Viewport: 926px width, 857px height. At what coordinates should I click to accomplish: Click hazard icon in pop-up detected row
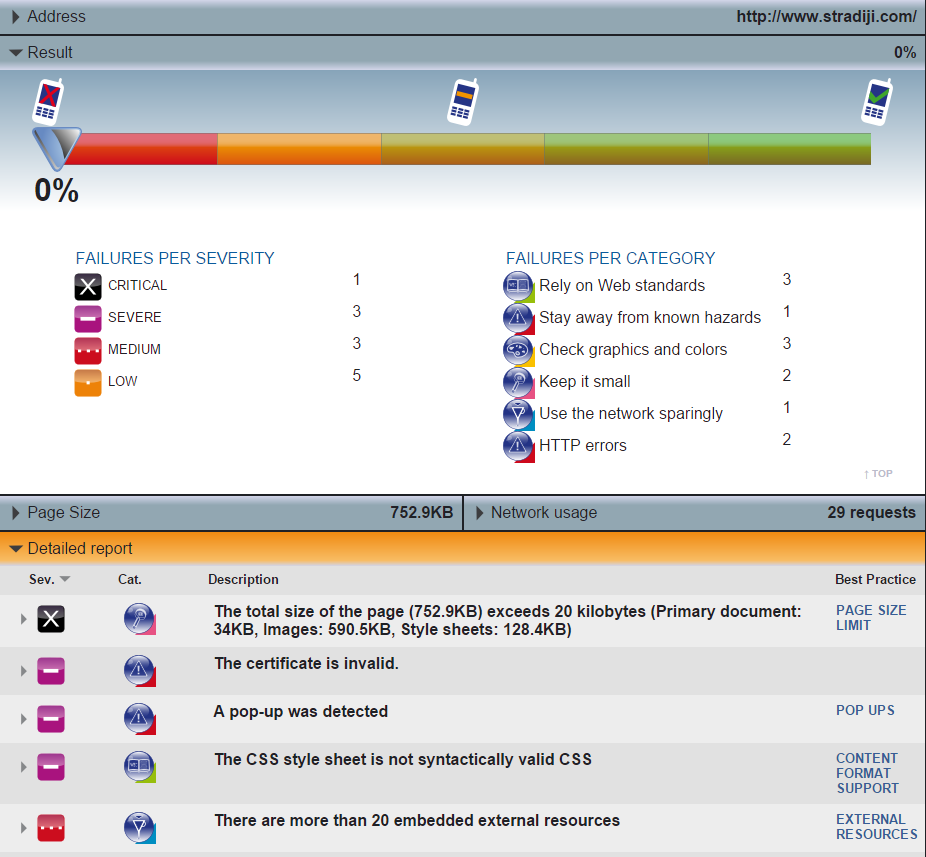click(x=139, y=719)
